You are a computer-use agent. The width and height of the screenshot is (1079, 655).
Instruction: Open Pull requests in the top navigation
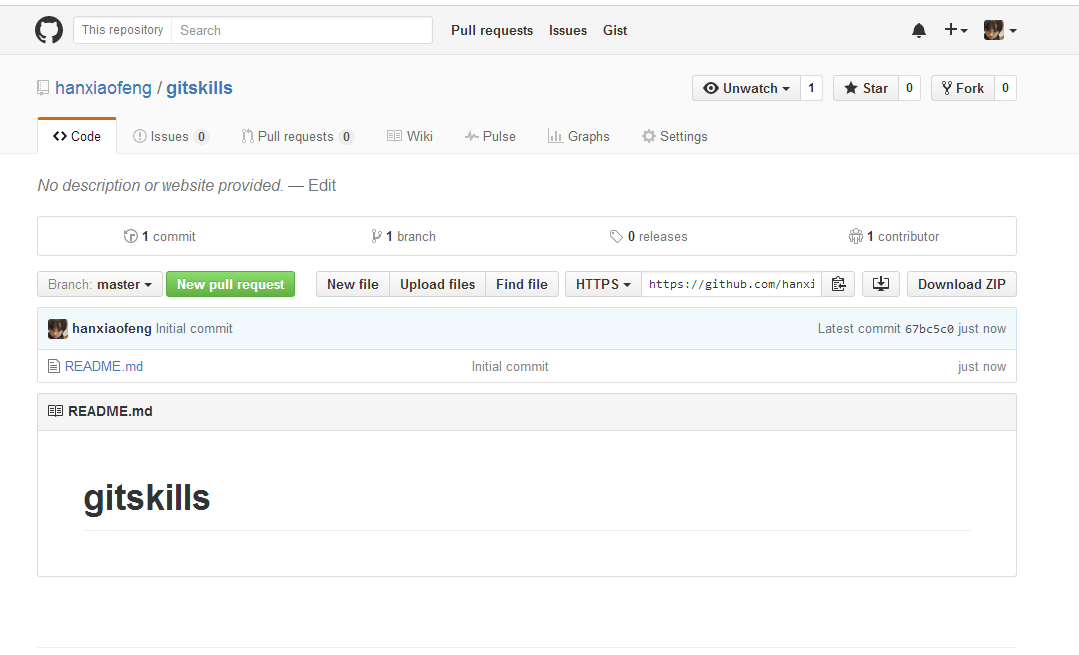(492, 30)
